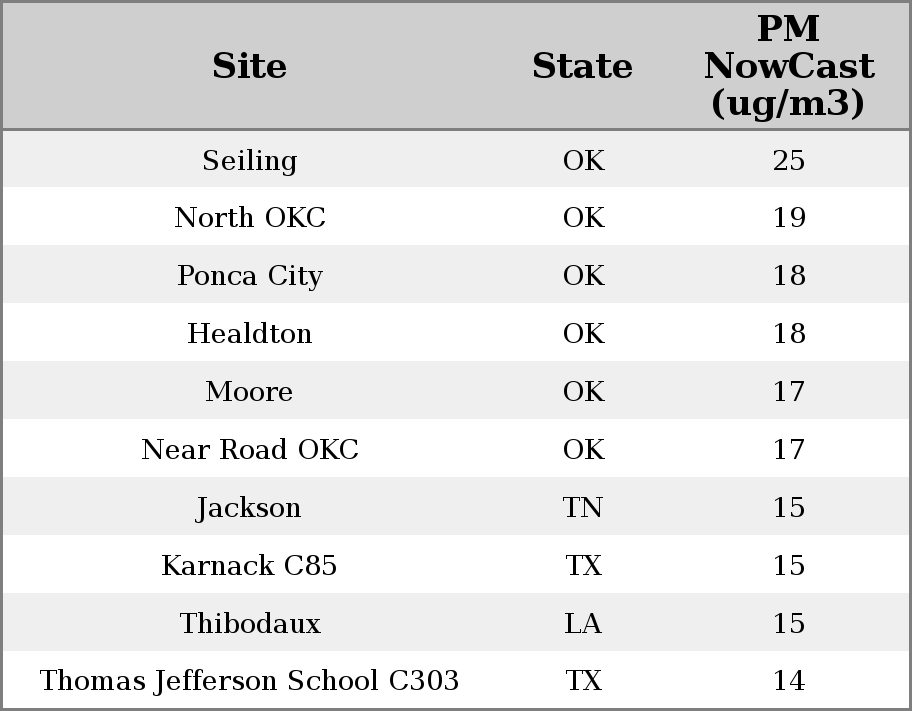Click the State column header

click(582, 66)
